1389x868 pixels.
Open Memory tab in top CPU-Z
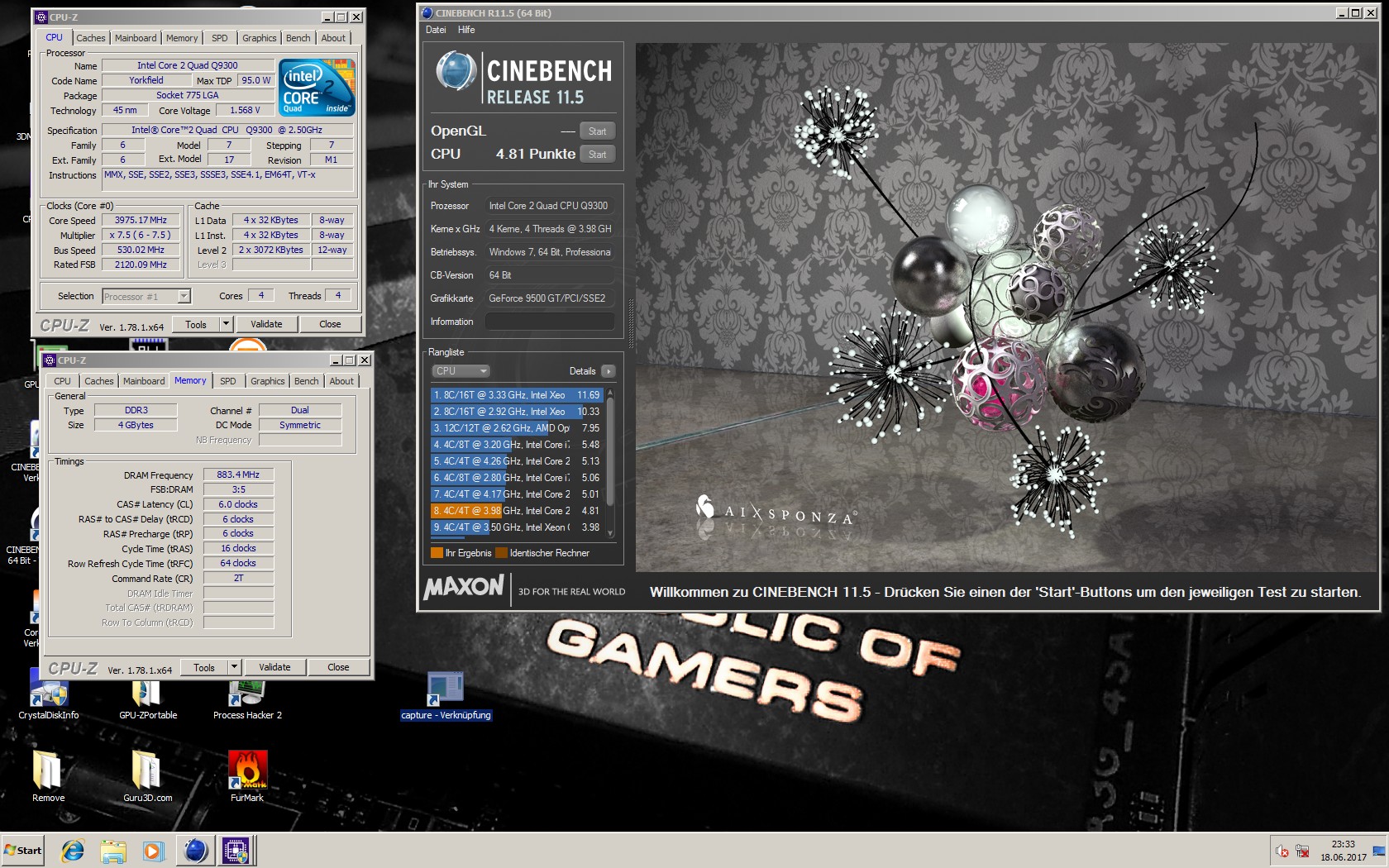click(x=181, y=38)
